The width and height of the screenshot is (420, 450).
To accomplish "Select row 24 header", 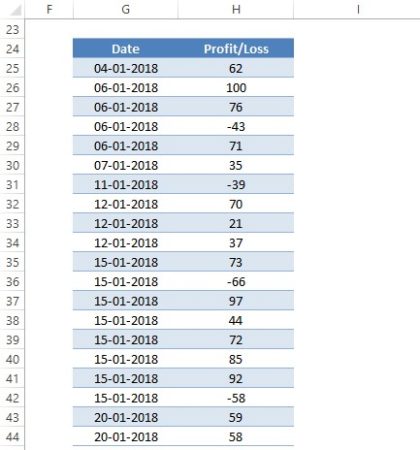I will [x=12, y=49].
